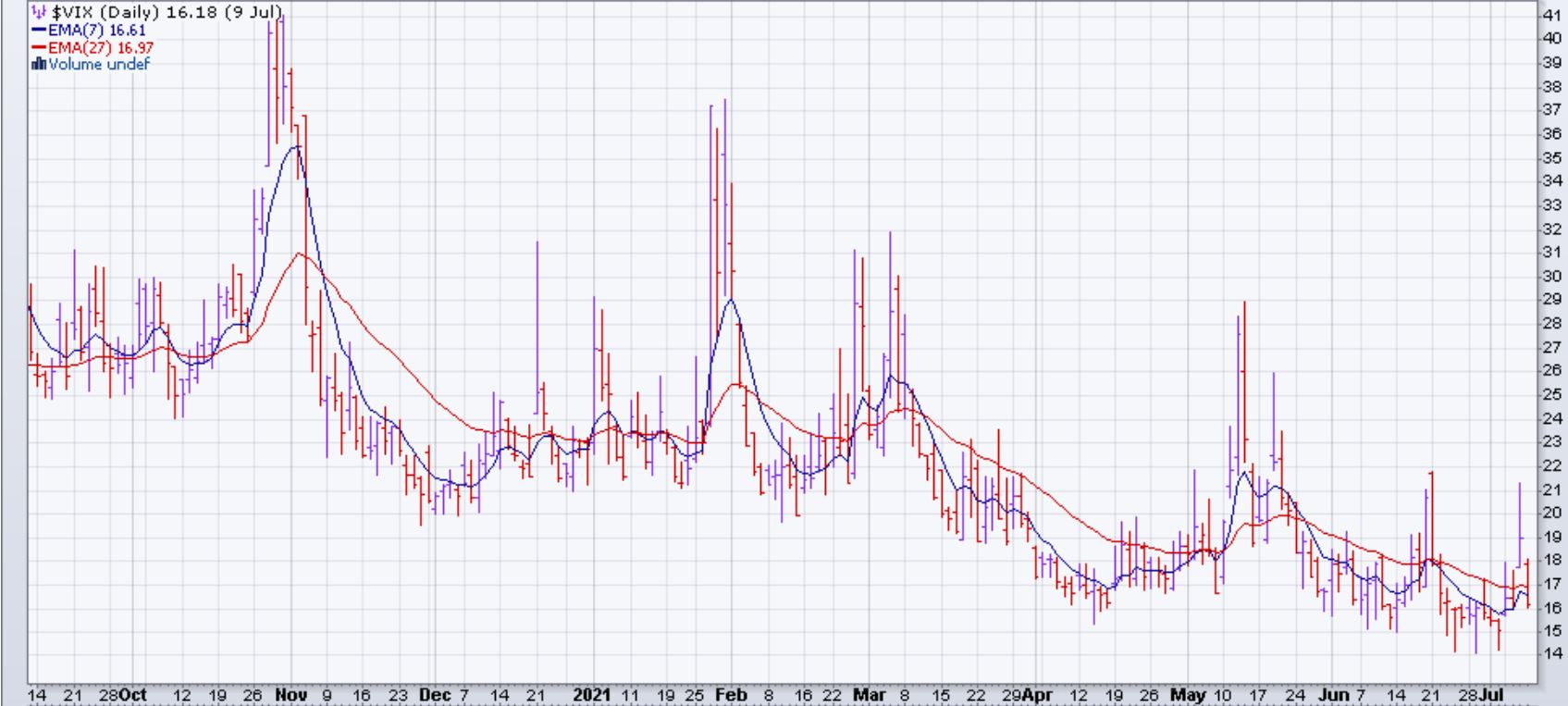This screenshot has height=706, width=1568.
Task: Click the EMA(27) 16.97 legend label
Action: (x=100, y=47)
